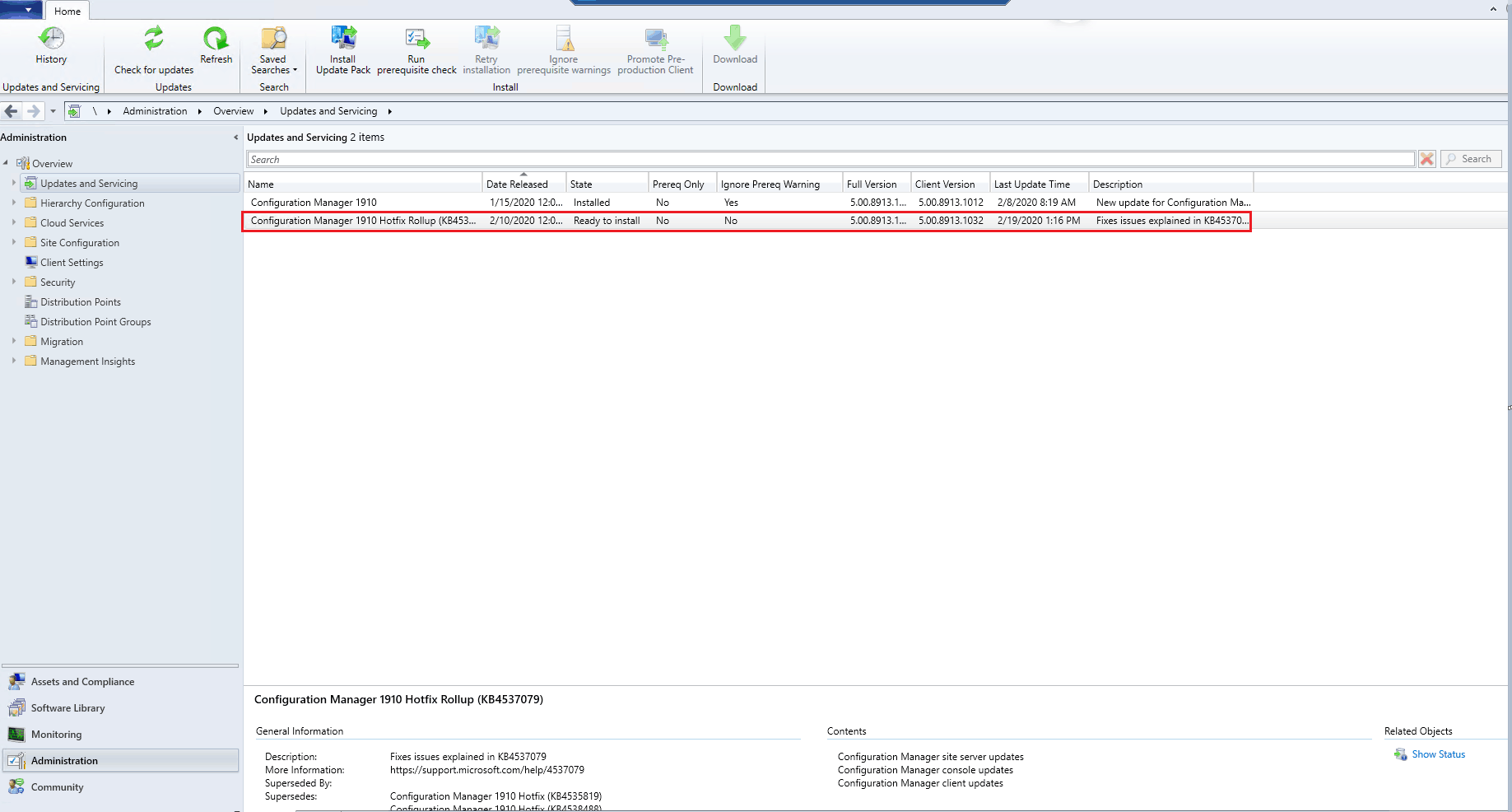Image resolution: width=1512 pixels, height=812 pixels.
Task: Expand Management Insights folder
Action: (x=14, y=361)
